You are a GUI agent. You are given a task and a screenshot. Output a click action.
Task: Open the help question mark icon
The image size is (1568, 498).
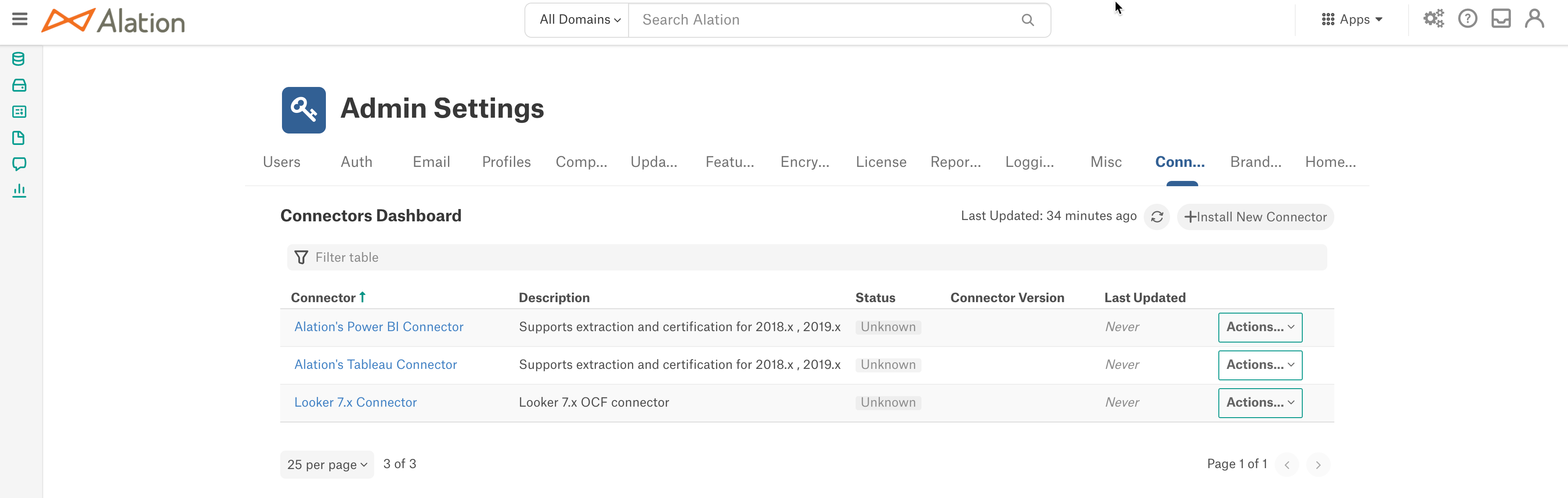[x=1467, y=19]
